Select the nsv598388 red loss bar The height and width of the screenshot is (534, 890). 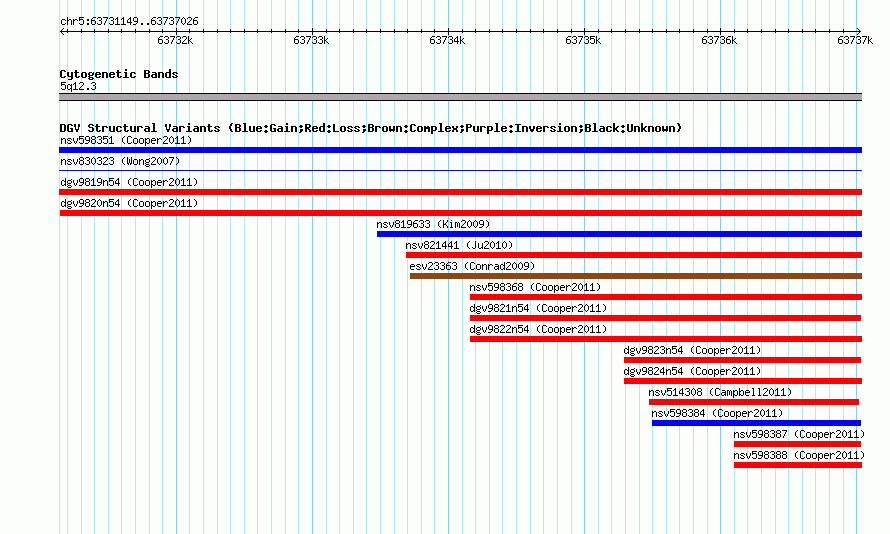click(798, 465)
